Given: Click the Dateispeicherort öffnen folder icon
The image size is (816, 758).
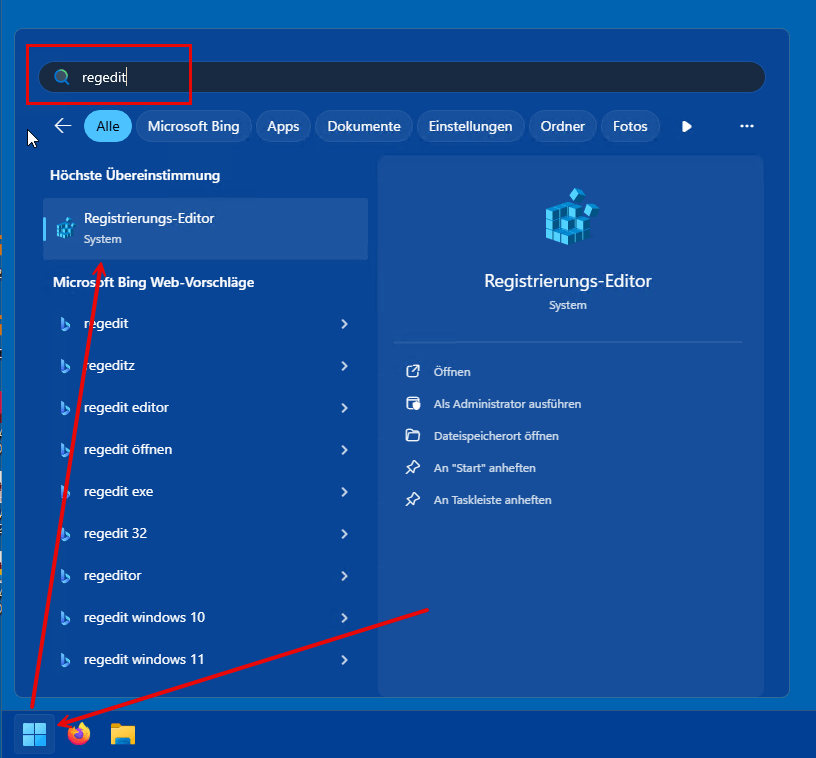Looking at the screenshot, I should click(x=413, y=435).
